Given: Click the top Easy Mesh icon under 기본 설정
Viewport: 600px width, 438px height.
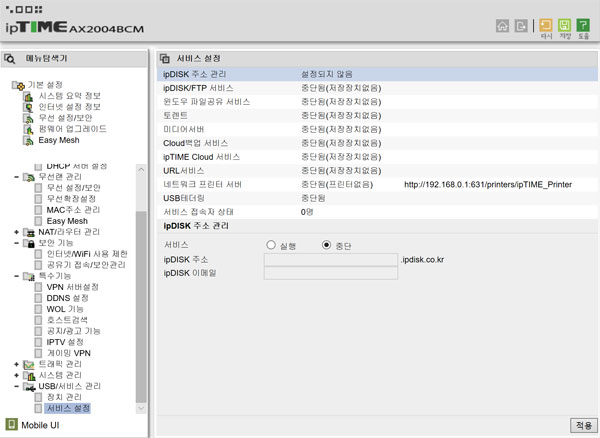Looking at the screenshot, I should tap(28, 140).
